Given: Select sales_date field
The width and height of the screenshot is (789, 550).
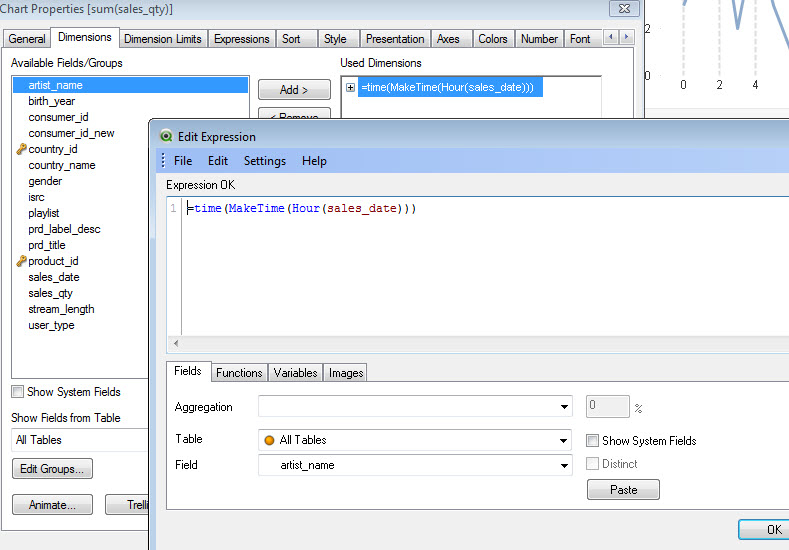Looking at the screenshot, I should click(x=54, y=277).
